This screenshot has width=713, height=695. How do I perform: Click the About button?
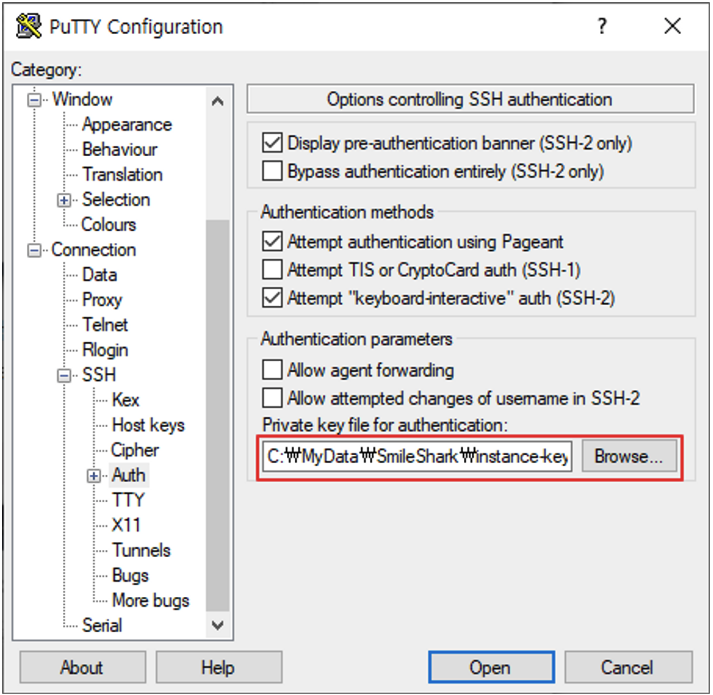click(x=81, y=667)
